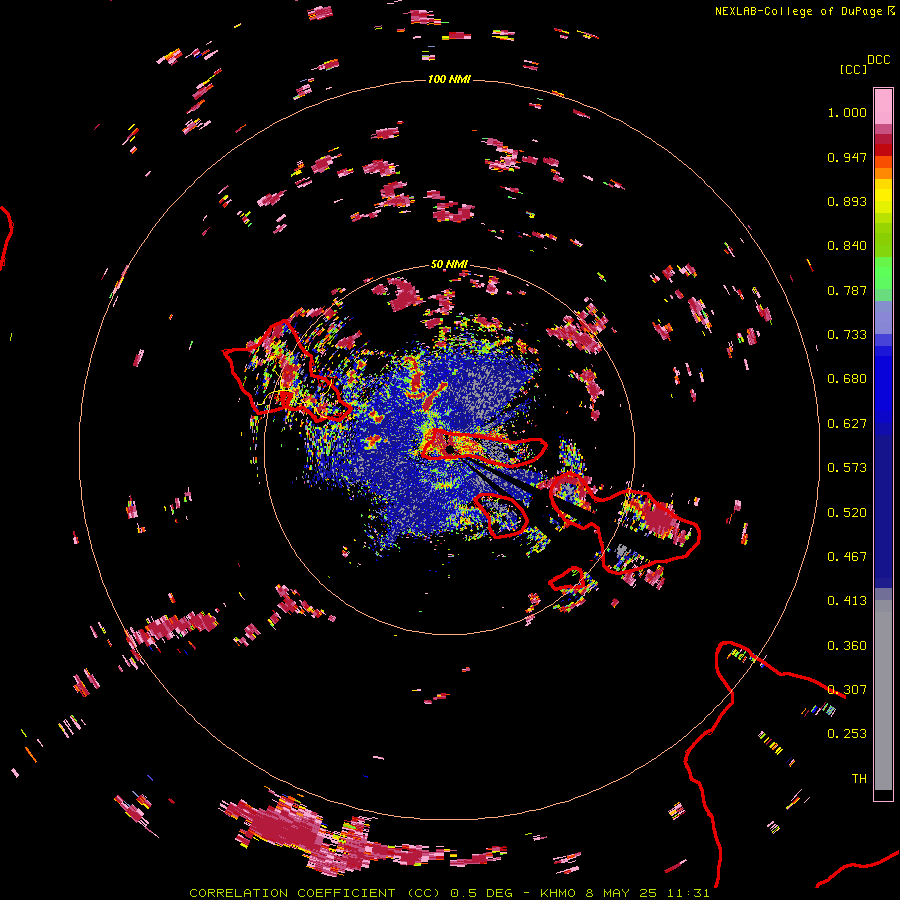Click the [CC] units label
900x900 pixels.
853,69
